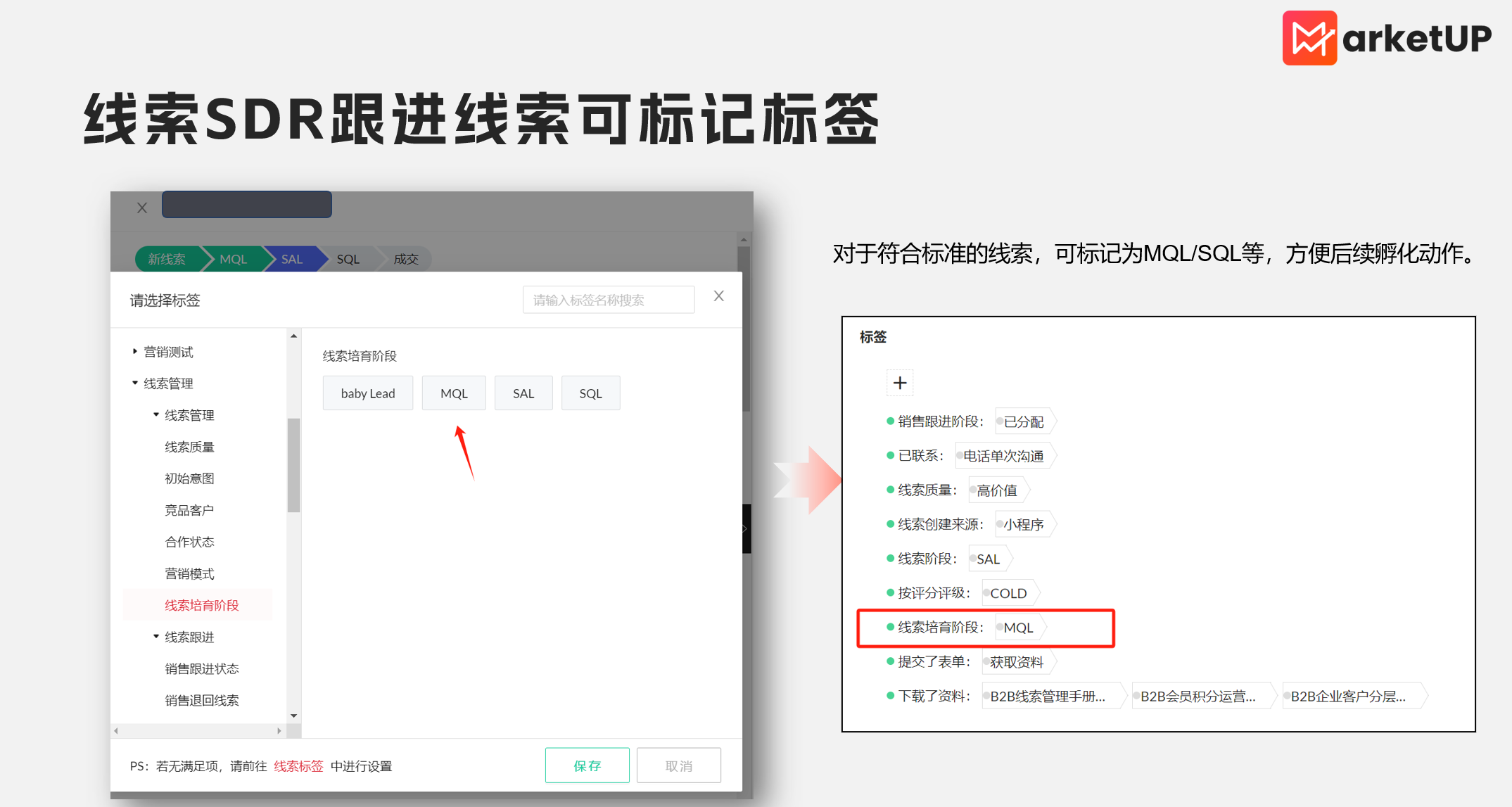Select 竞品客户 in the tag tree
1512x807 pixels.
pos(189,510)
